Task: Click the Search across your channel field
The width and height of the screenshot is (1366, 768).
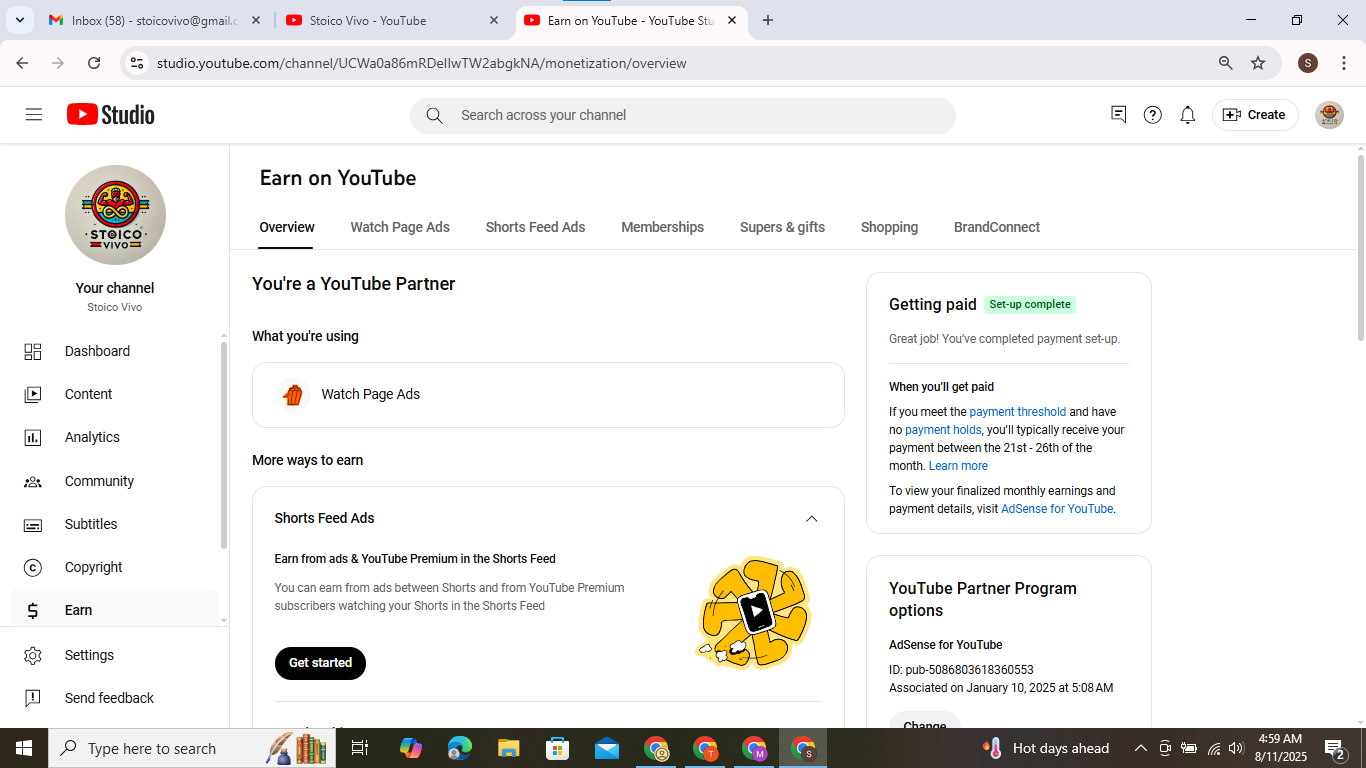Action: (x=683, y=115)
